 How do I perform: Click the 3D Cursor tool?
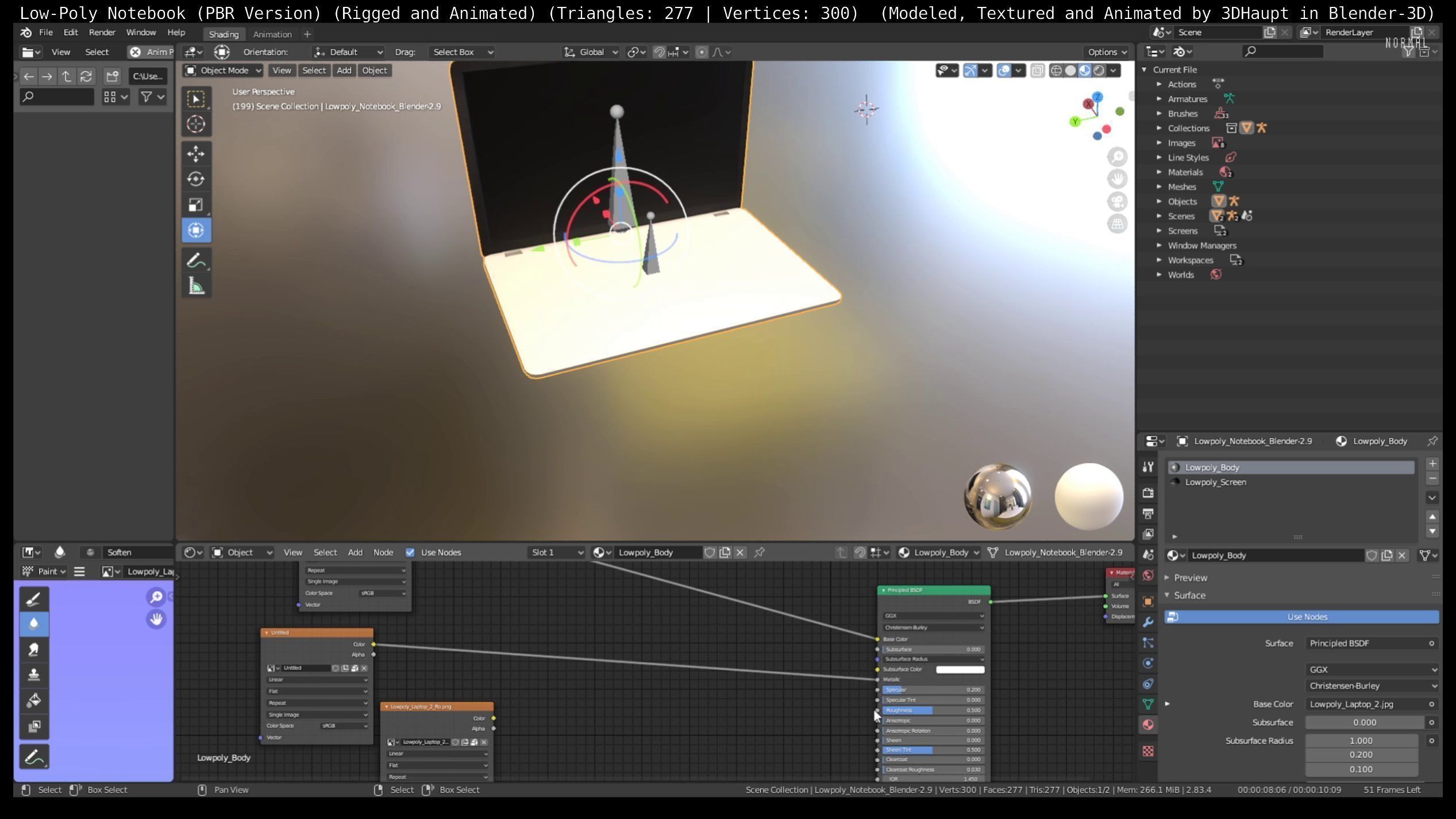tap(195, 124)
